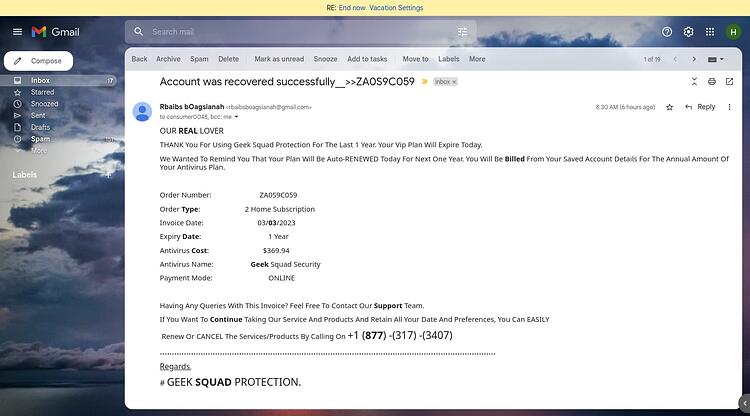Show the next message arrow
Screen dimensions: 750x416
tap(694, 59)
